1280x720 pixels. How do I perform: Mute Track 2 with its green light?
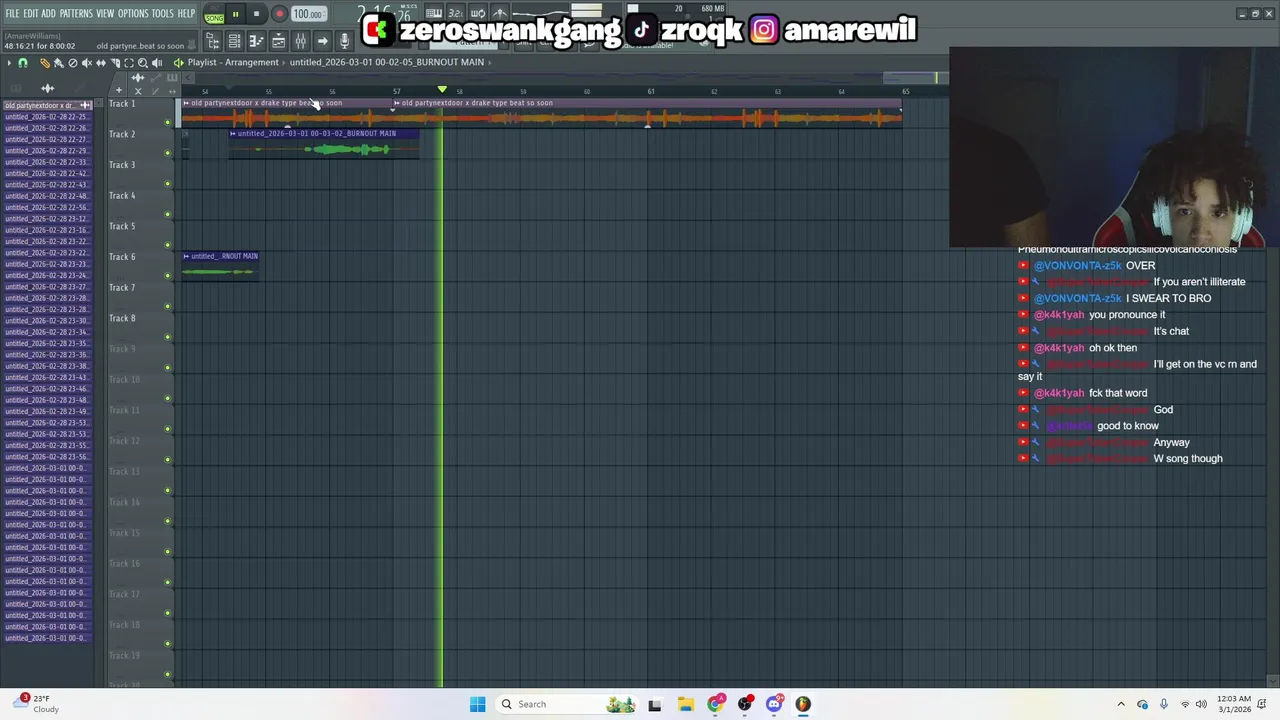(x=168, y=153)
